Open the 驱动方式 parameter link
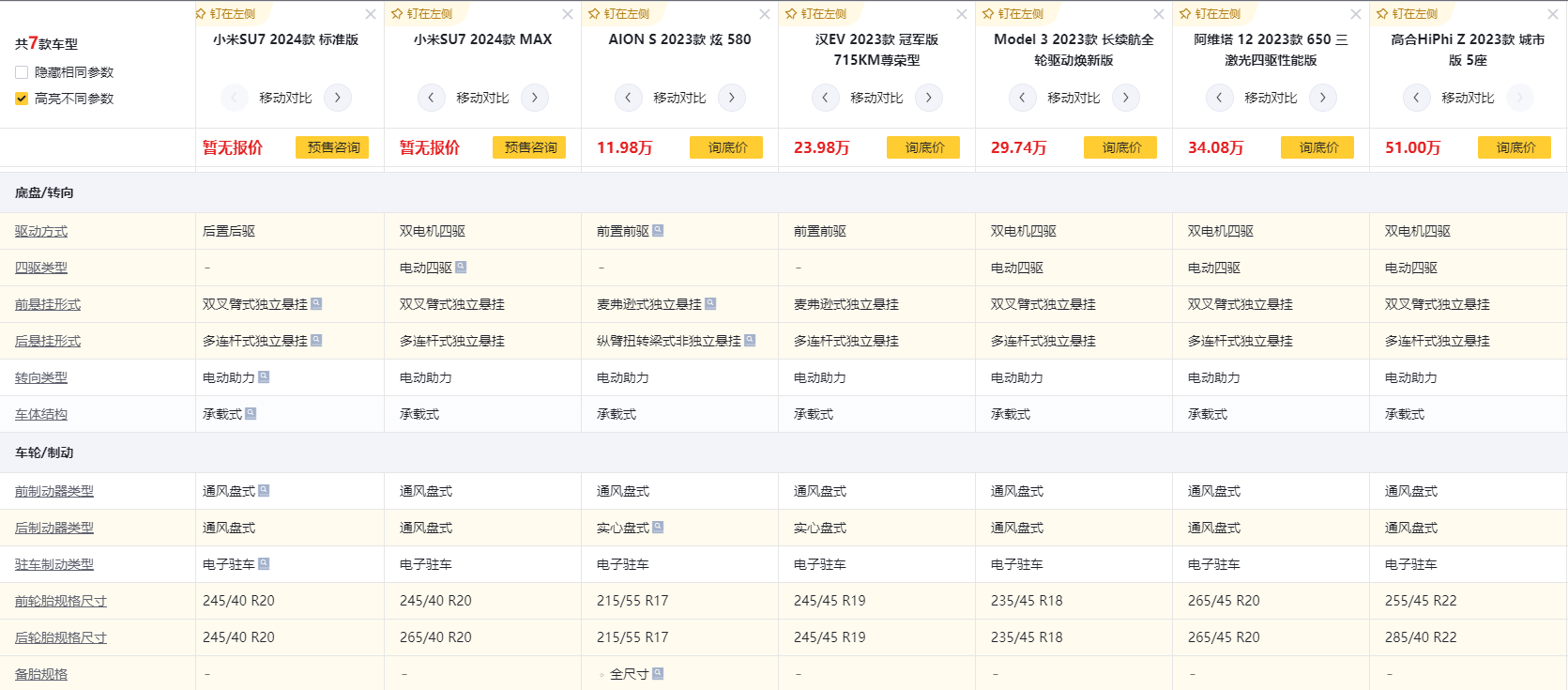Image resolution: width=1568 pixels, height=690 pixels. pos(41,231)
